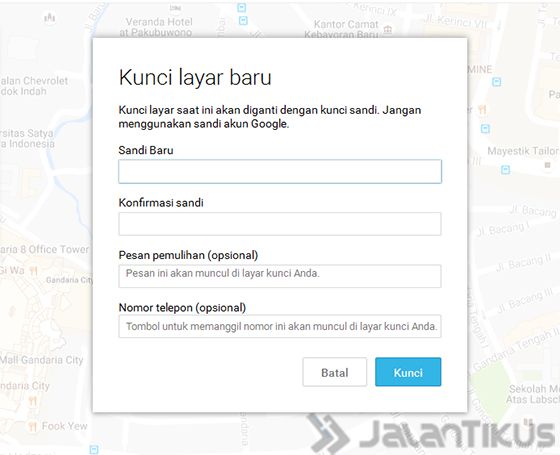Confirm with the blue Kunci button
This screenshot has width=560, height=455.
pos(408,372)
